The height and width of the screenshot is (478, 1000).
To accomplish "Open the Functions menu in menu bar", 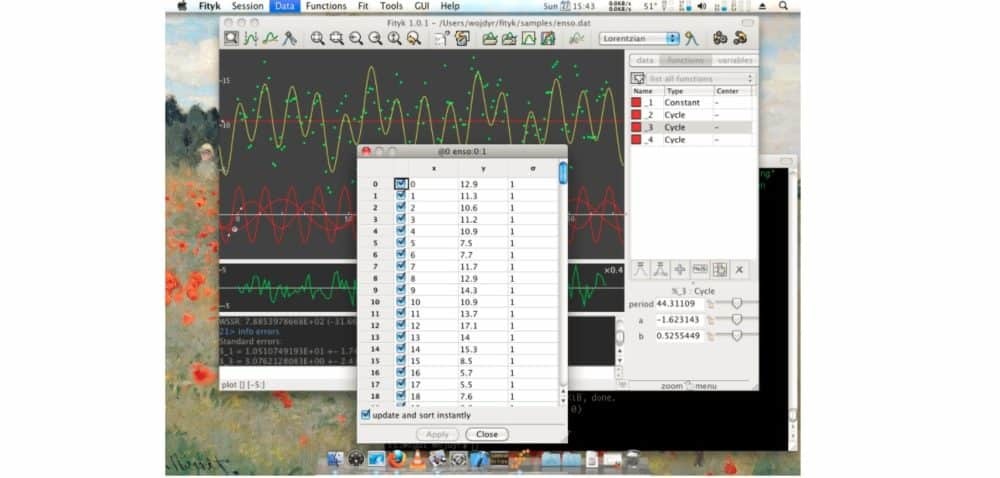I will 326,6.
